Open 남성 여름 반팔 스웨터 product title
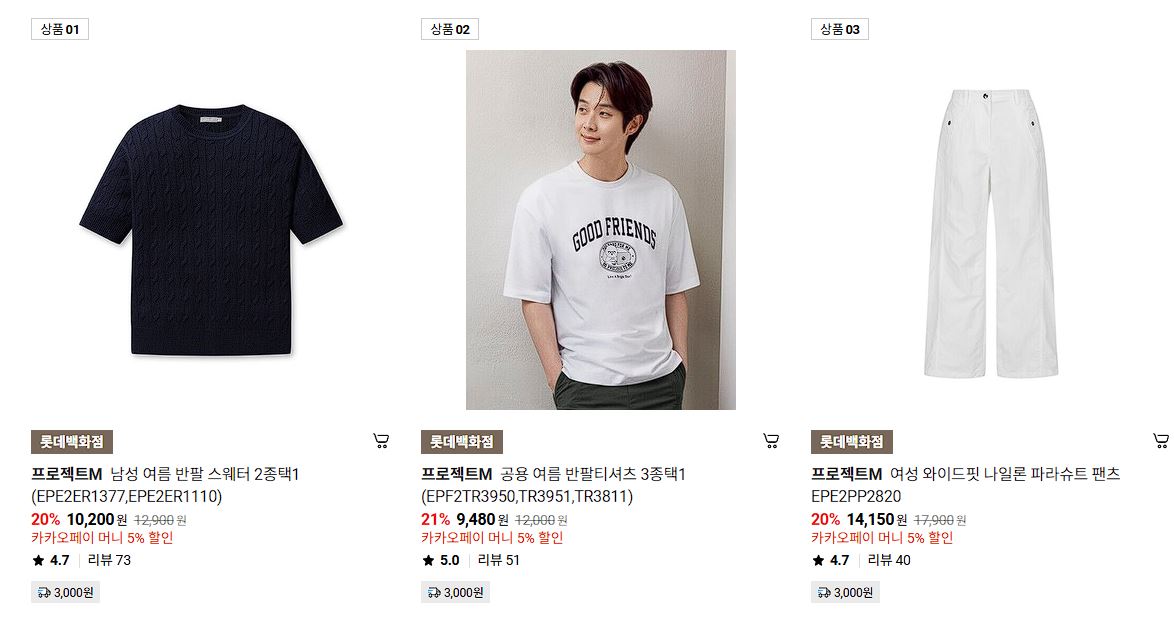 coord(165,485)
